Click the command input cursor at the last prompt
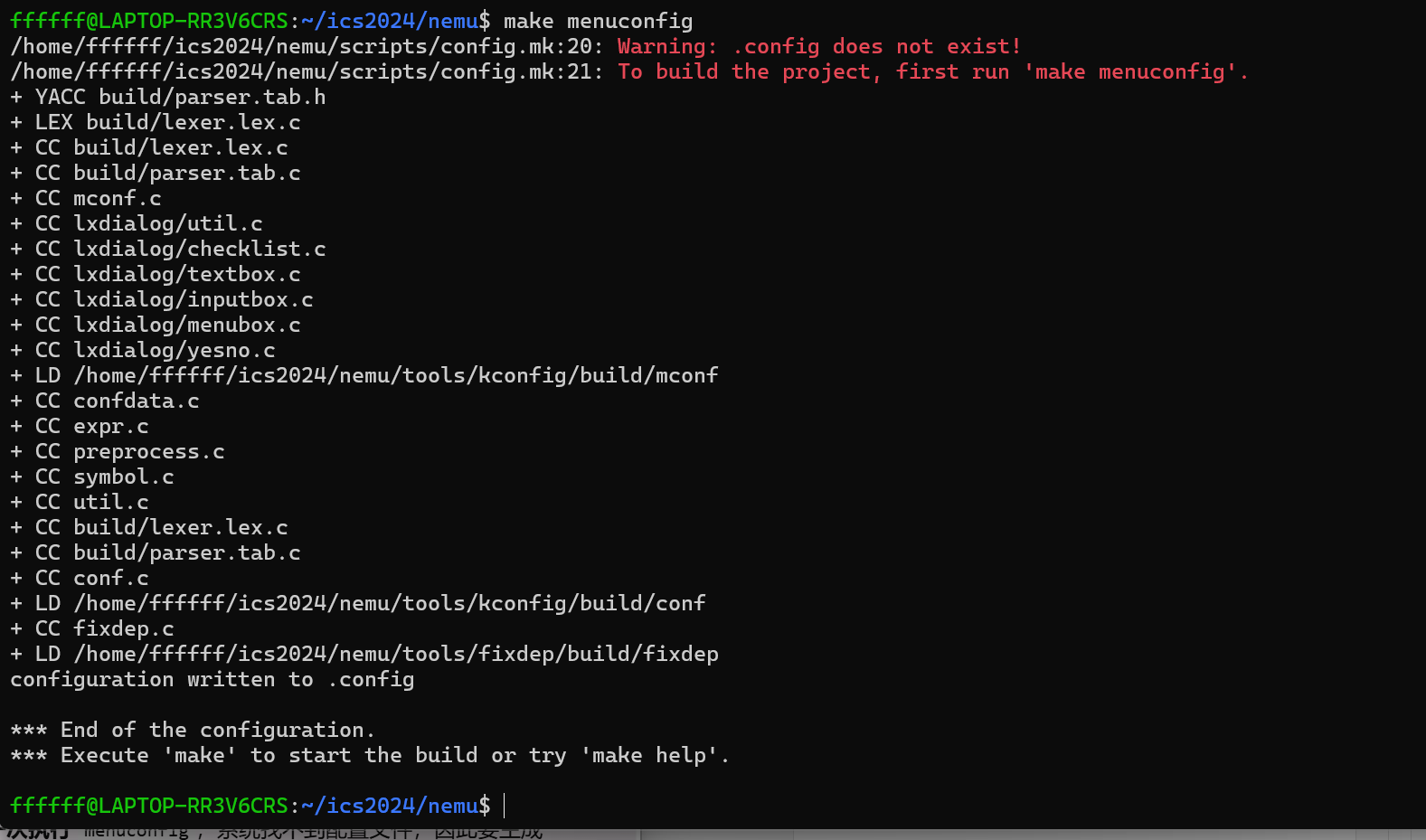1426x840 pixels. (505, 805)
